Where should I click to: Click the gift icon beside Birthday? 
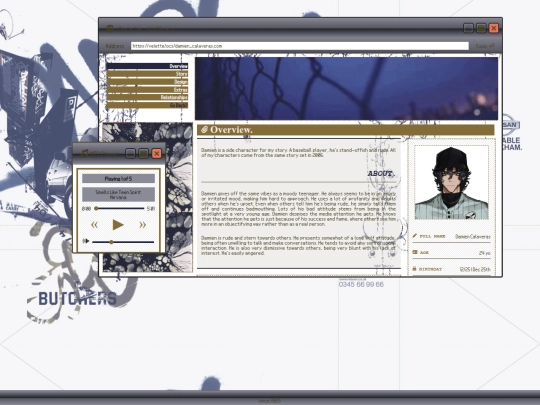(x=414, y=268)
